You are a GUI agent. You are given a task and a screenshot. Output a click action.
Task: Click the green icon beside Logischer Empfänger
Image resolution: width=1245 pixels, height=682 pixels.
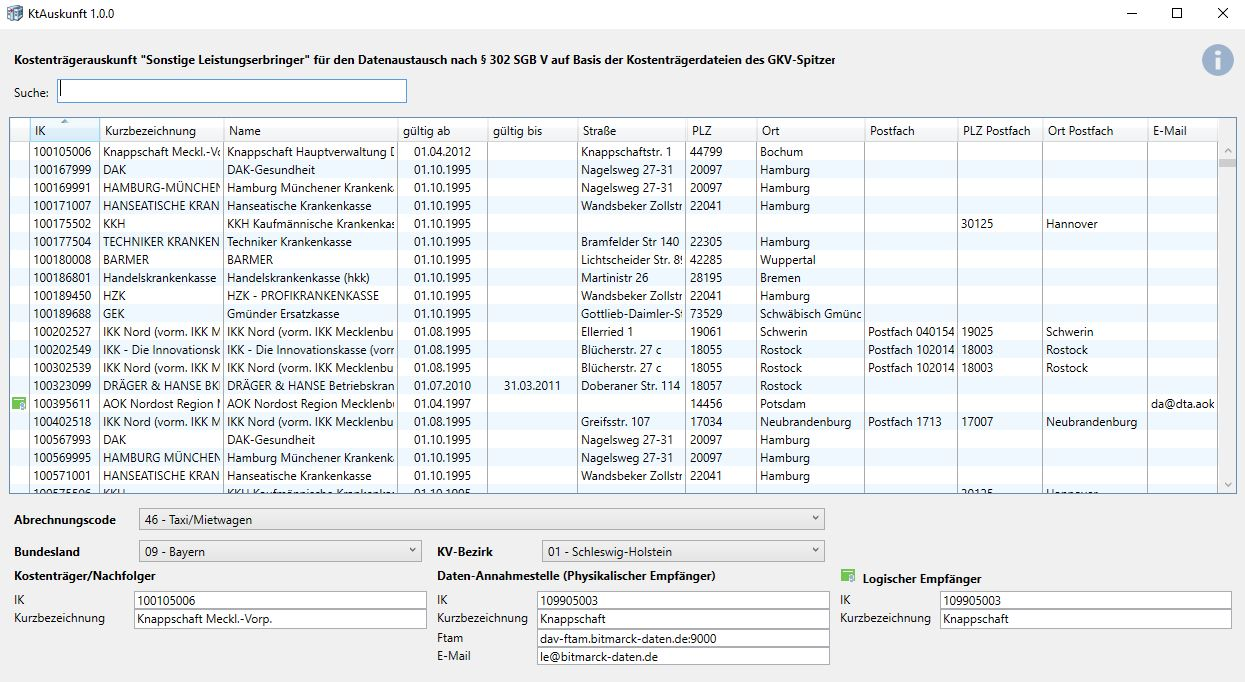coord(848,576)
